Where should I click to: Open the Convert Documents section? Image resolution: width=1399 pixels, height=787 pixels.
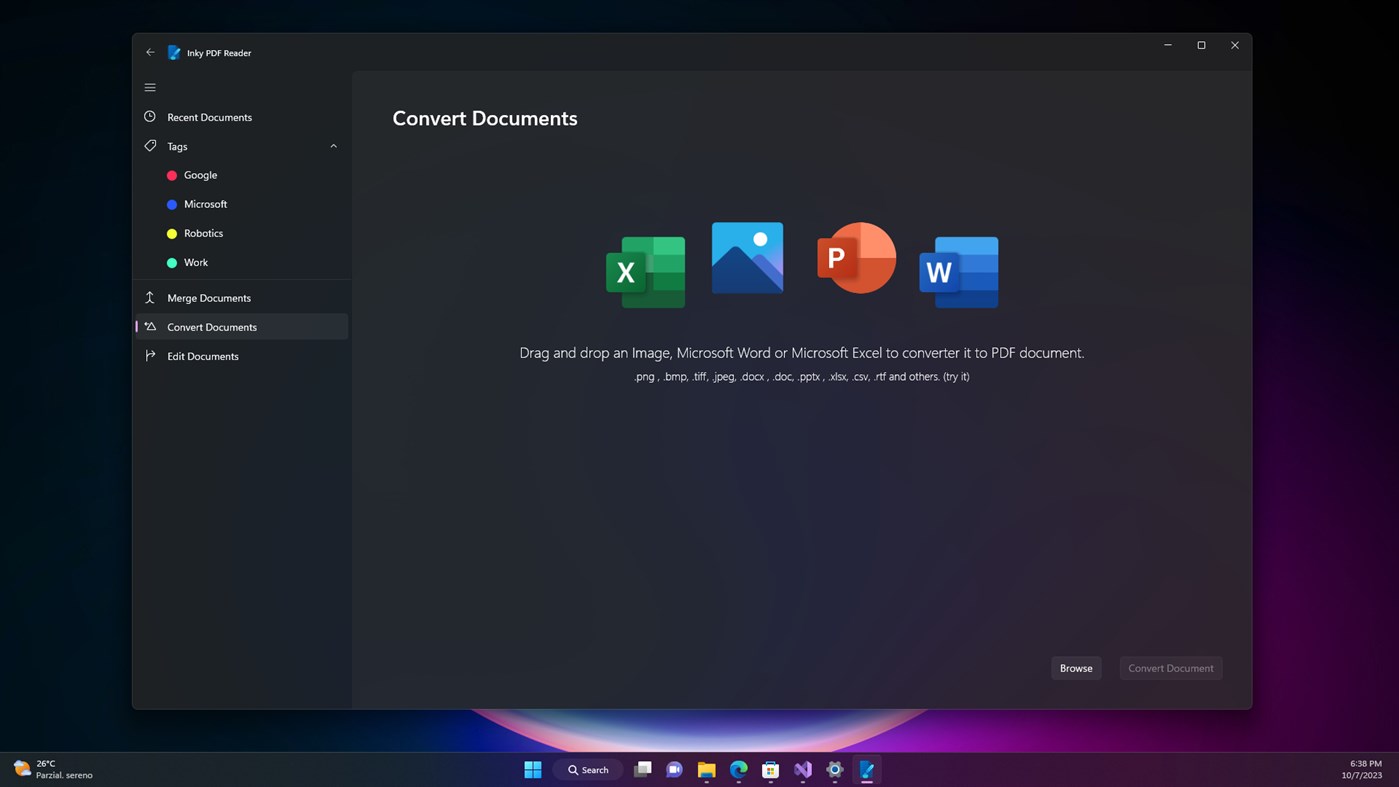pos(212,326)
